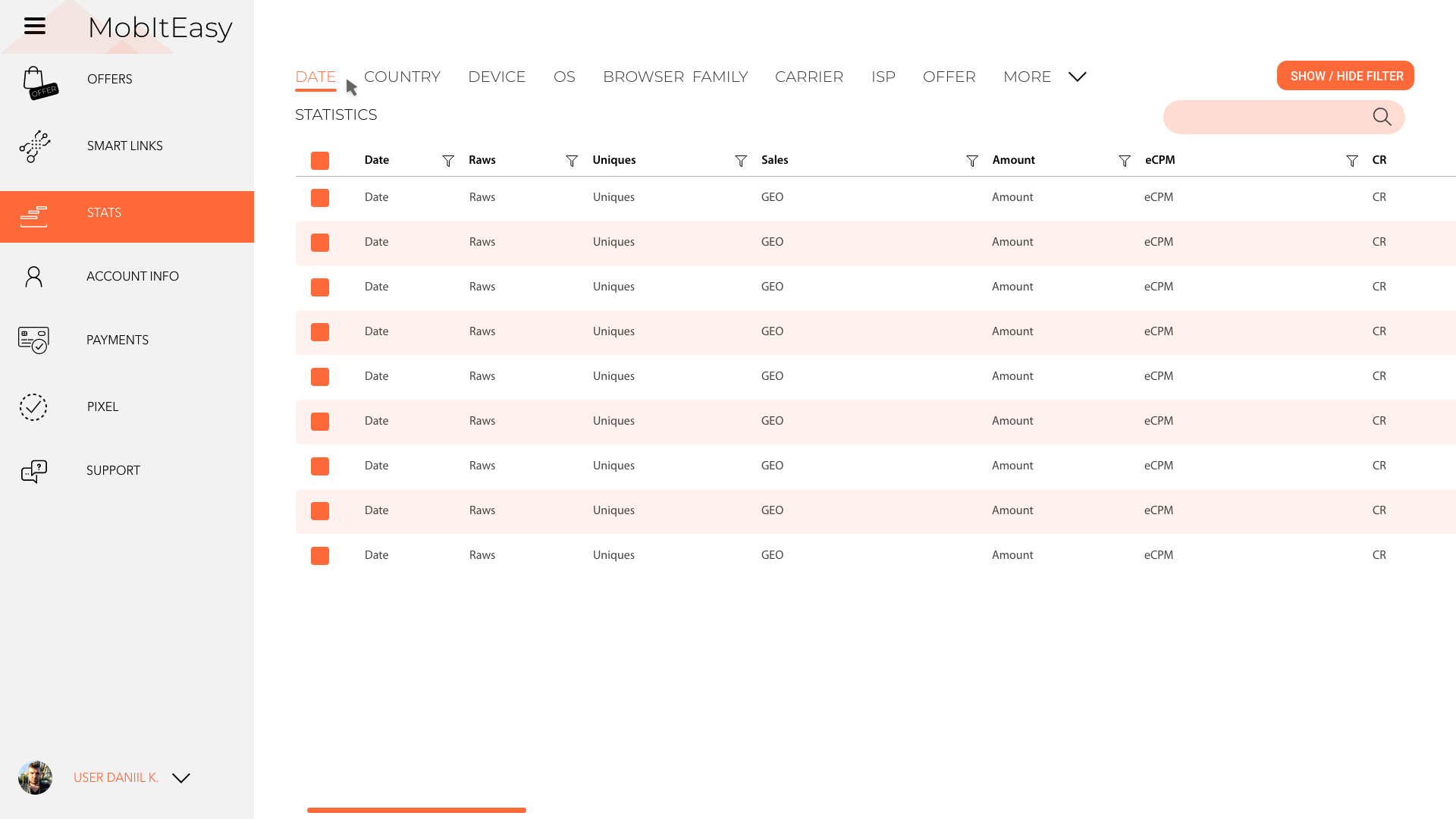Expand the MORE tabs chevron
Viewport: 1456px width, 819px height.
1077,77
